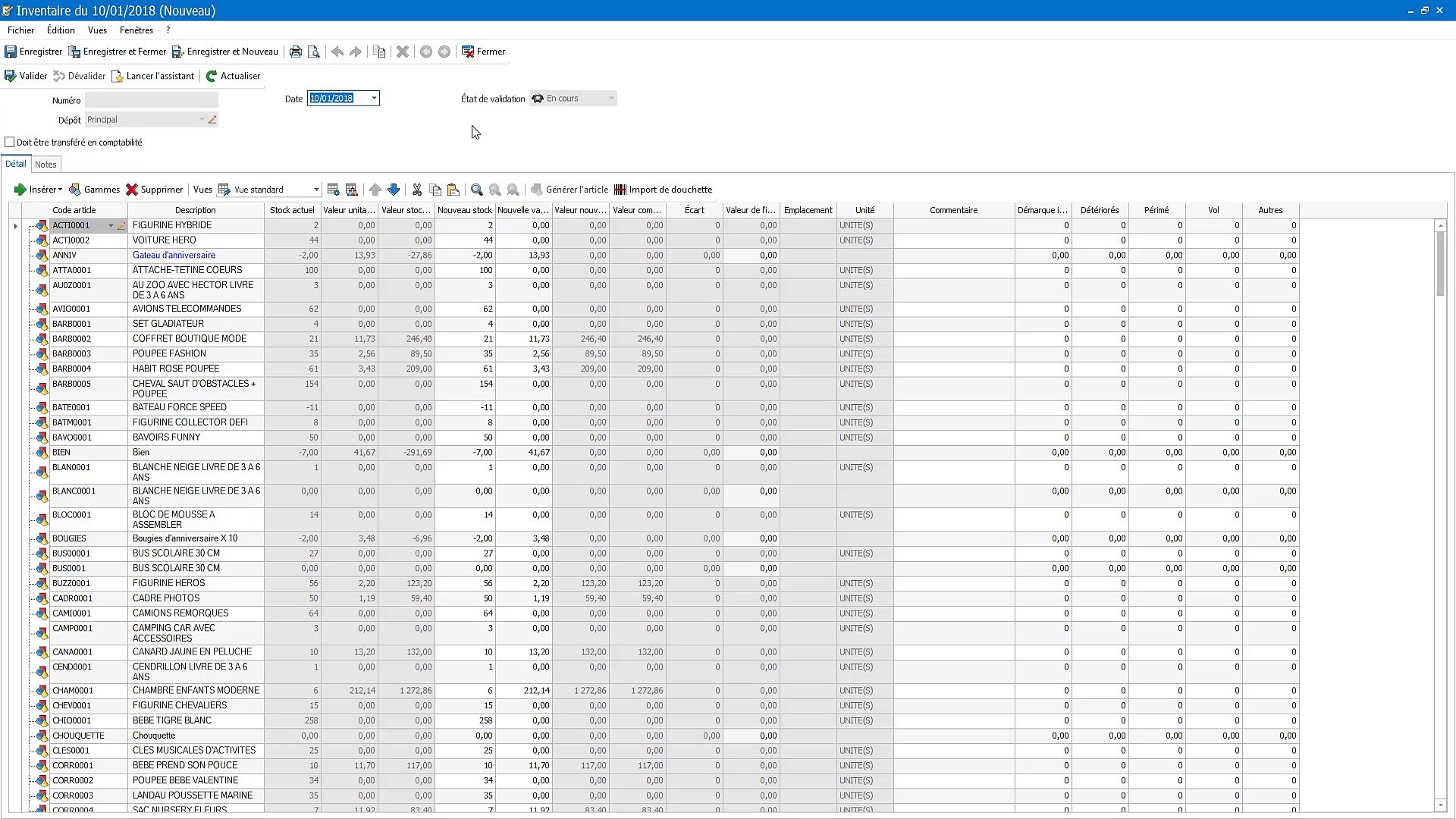The image size is (1456, 819).
Task: Open the Date dropdown calendar arrow
Action: pos(374,98)
